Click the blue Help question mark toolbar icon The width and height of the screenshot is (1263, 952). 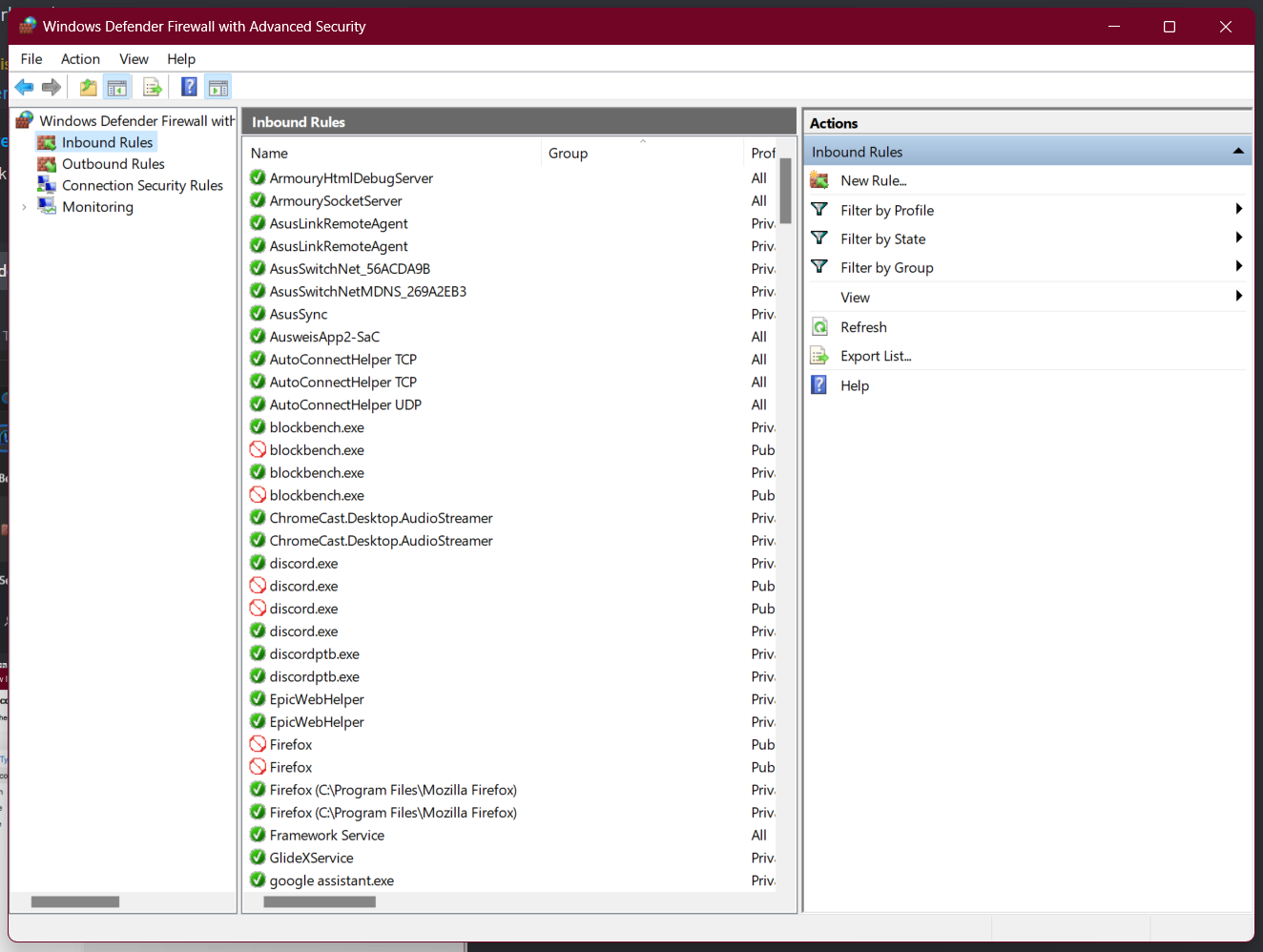189,88
